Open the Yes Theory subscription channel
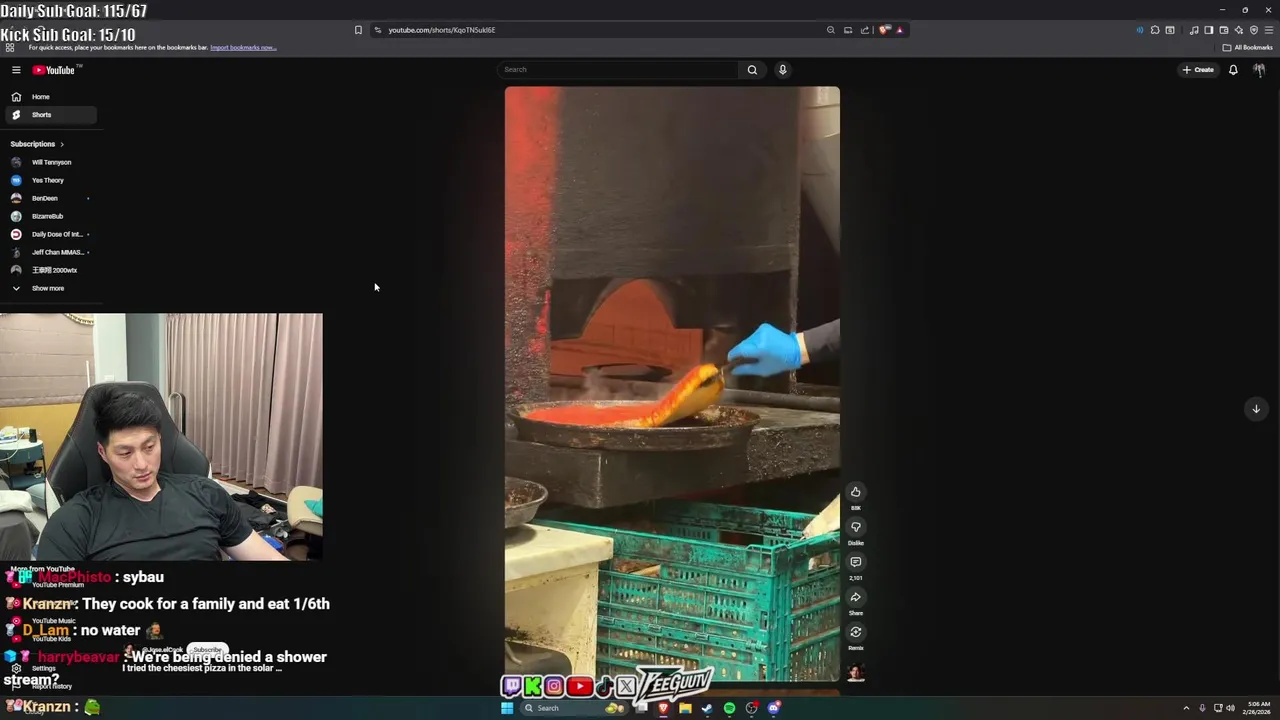This screenshot has height=720, width=1280. point(50,180)
